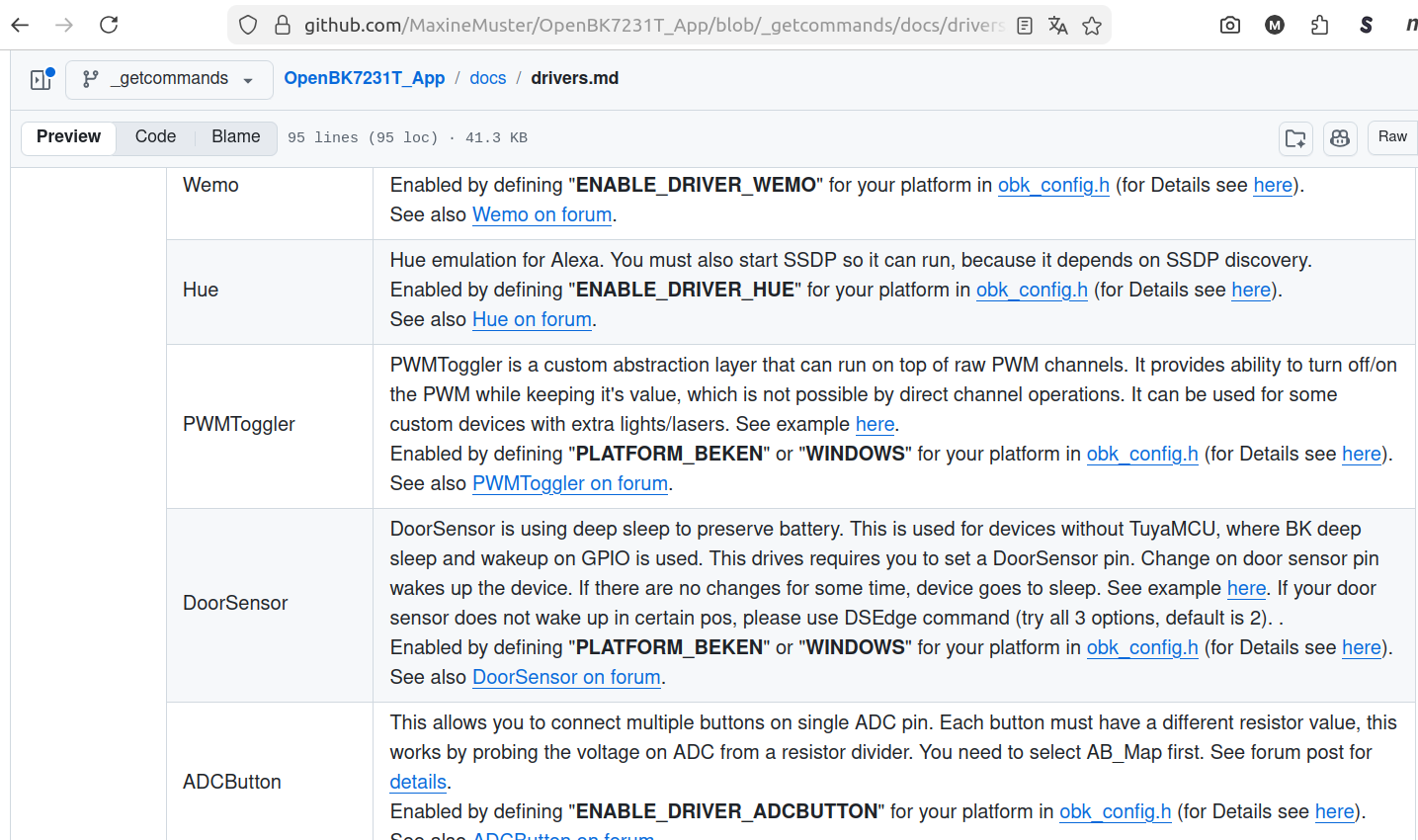This screenshot has height=840, width=1418.
Task: Switch to the Code view tab
Action: 155,137
